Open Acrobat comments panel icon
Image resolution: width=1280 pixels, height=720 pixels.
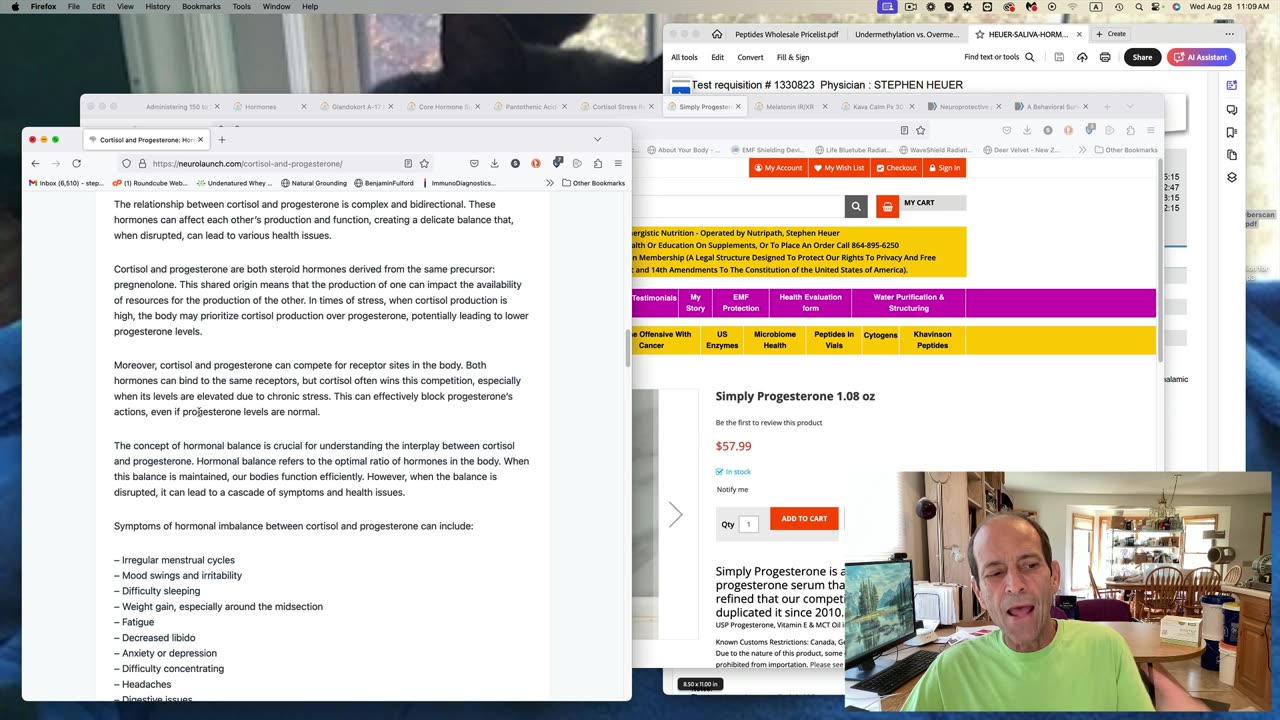[x=1232, y=110]
